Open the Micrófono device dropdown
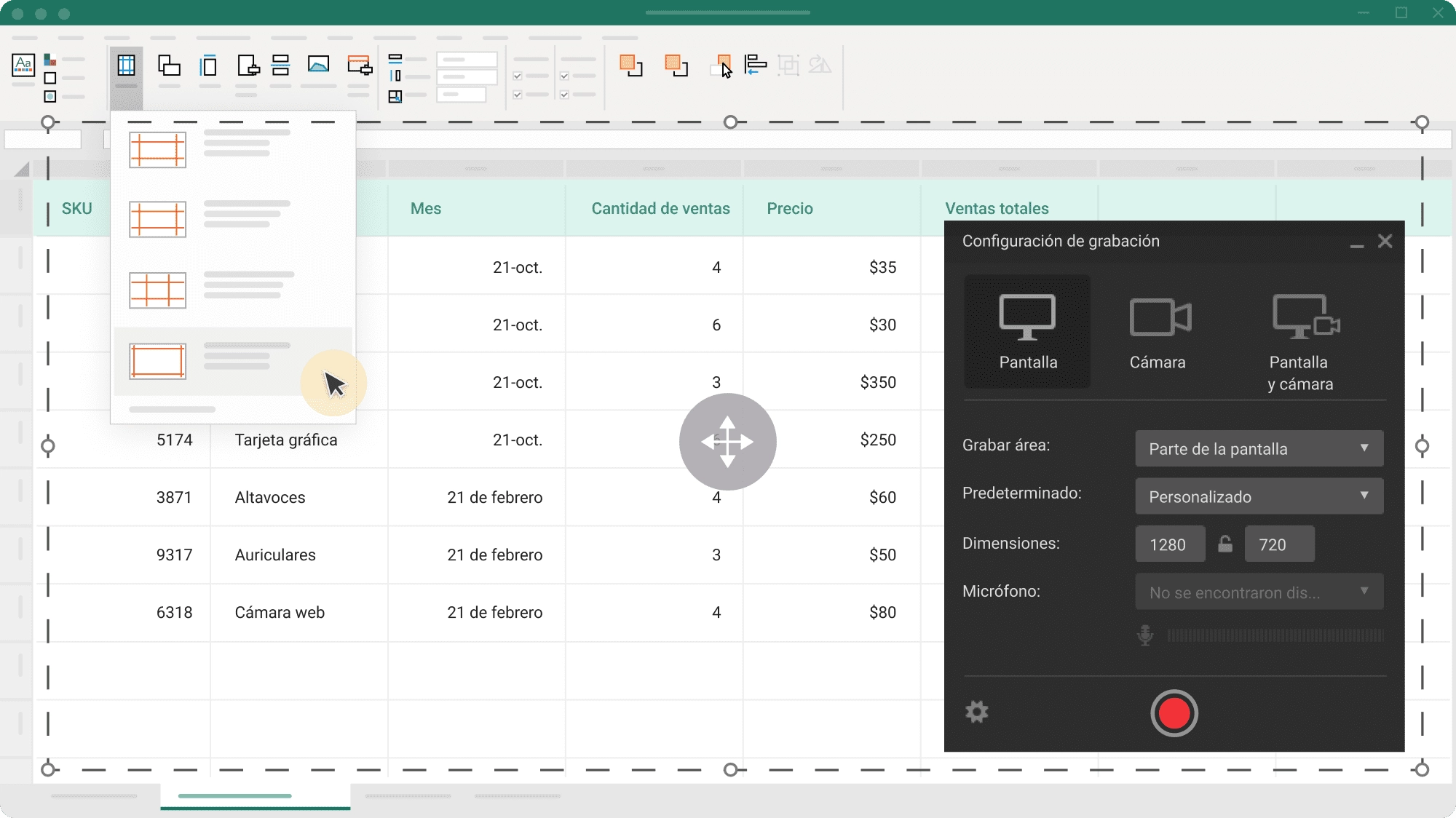Viewport: 1456px width, 818px height. pos(1259,592)
